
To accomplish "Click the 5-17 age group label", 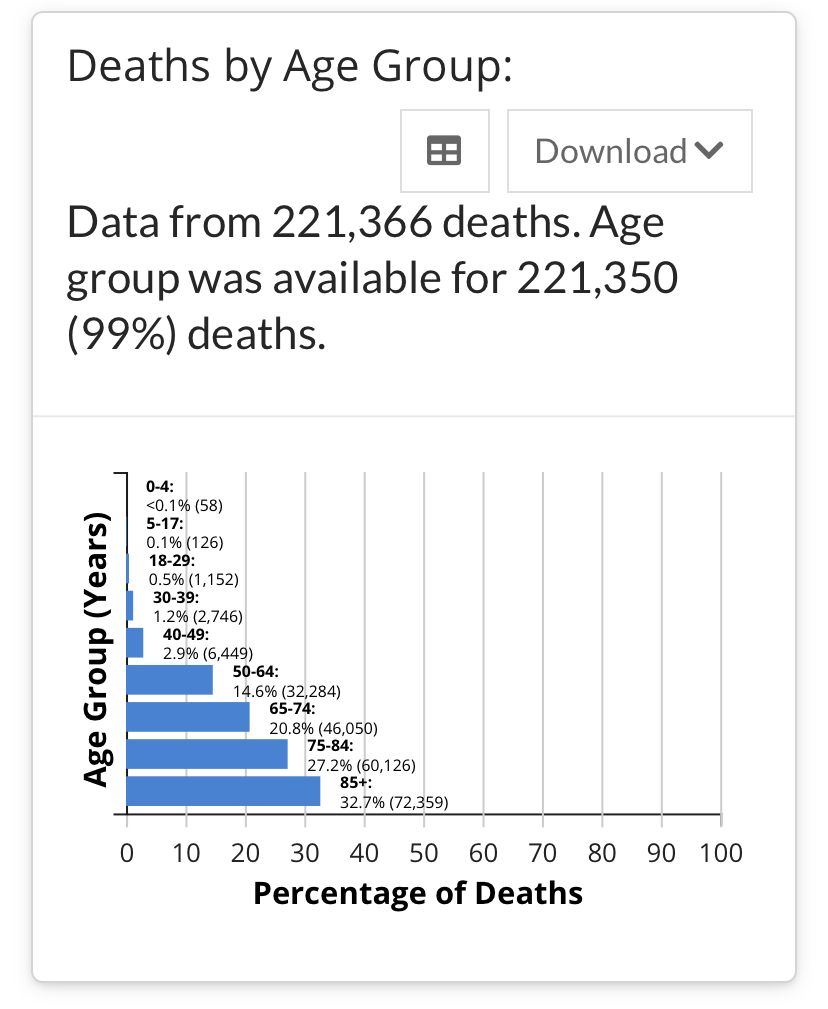I will [165, 524].
